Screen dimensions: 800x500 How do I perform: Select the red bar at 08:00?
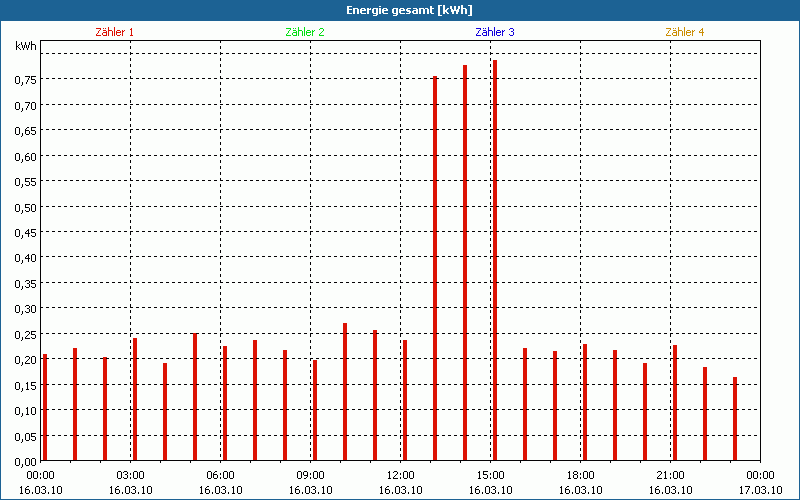click(x=285, y=405)
